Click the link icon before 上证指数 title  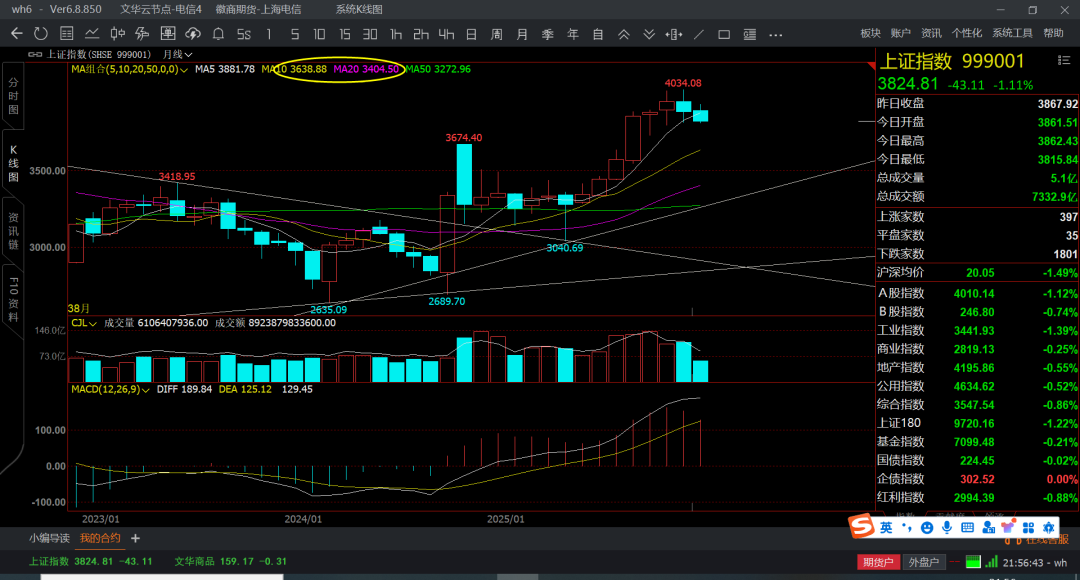(35, 54)
